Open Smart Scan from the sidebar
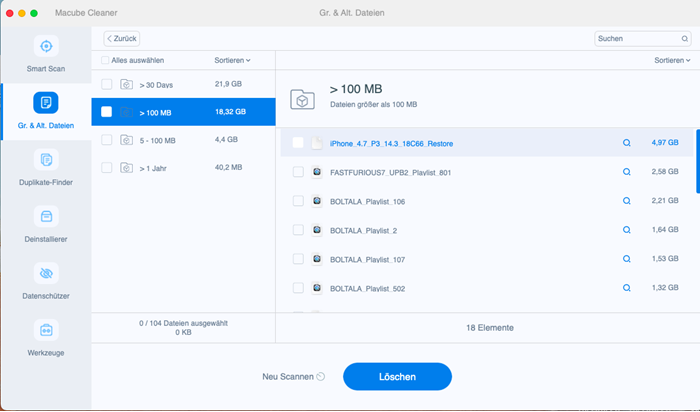Viewport: 700px width, 412px height. [x=46, y=54]
